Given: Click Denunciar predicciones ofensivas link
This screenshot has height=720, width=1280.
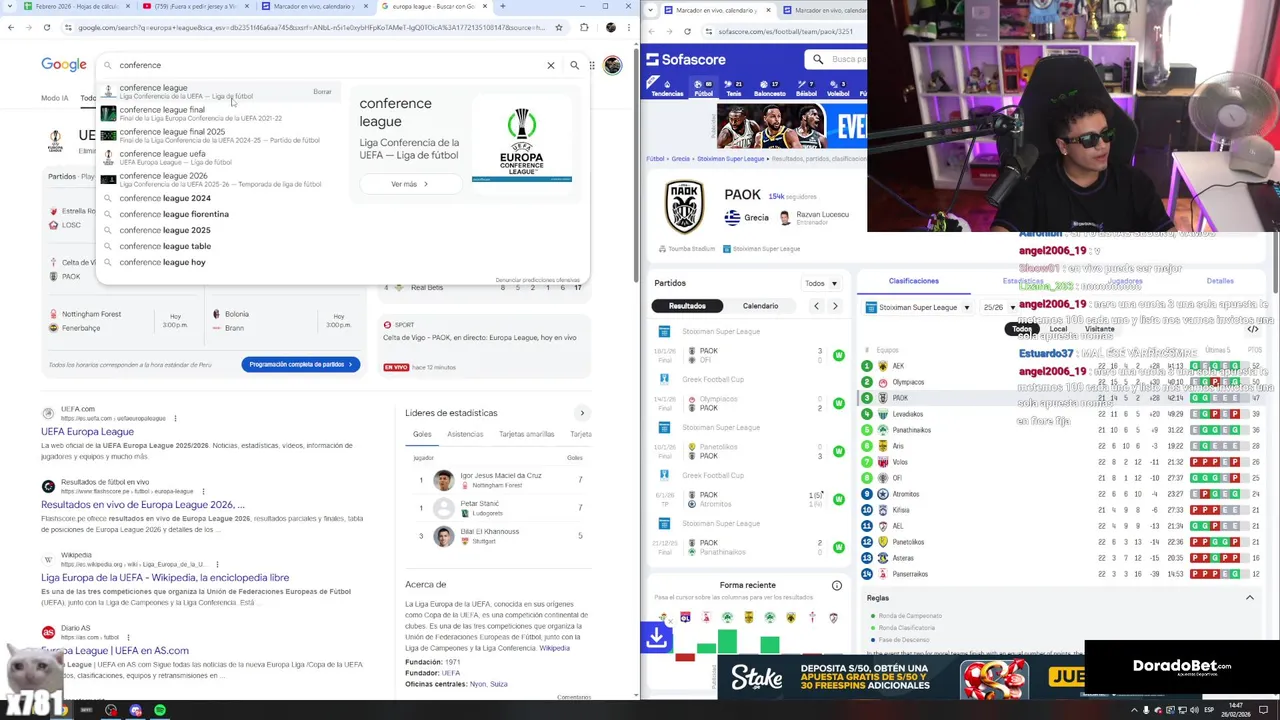Looking at the screenshot, I should (x=537, y=280).
